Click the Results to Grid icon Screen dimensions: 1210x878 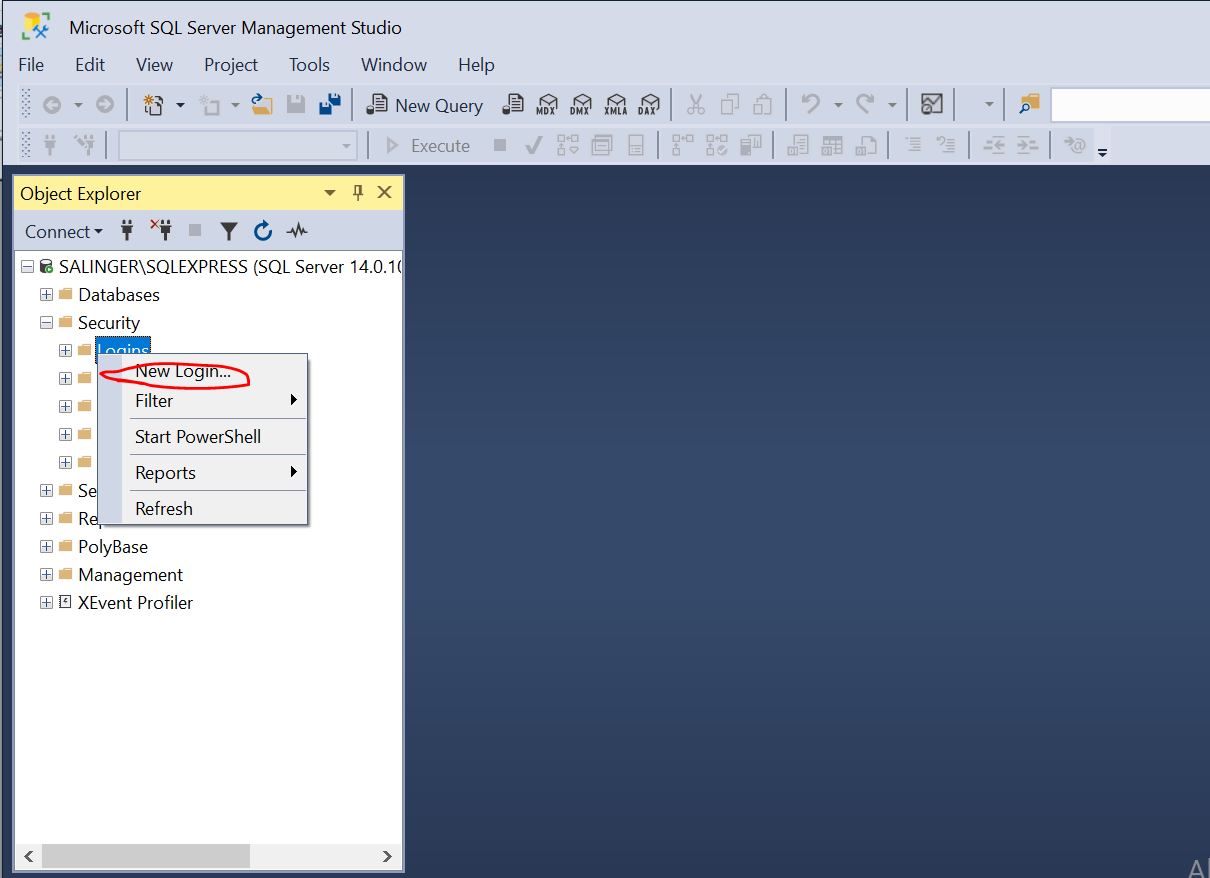tap(831, 145)
